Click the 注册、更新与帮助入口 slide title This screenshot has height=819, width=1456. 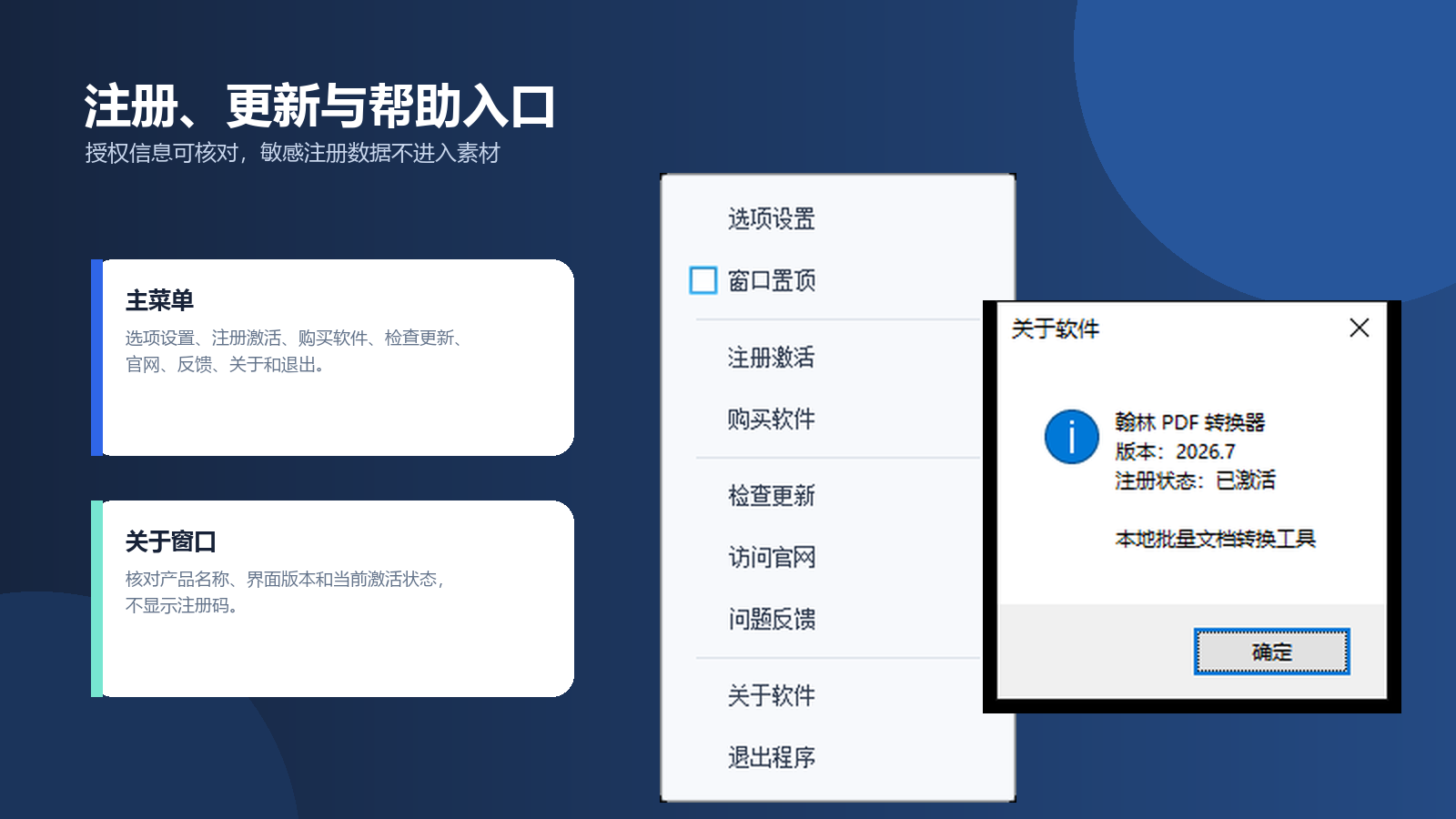point(319,106)
